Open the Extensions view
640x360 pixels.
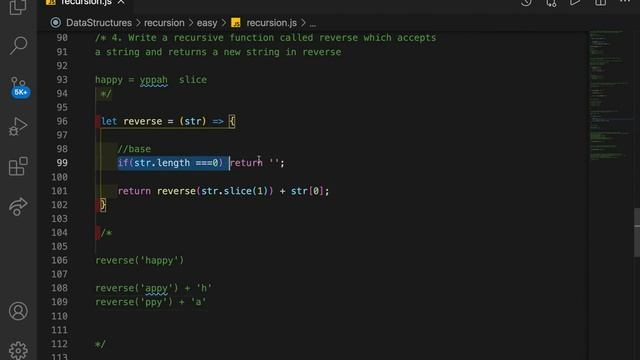tap(18, 166)
